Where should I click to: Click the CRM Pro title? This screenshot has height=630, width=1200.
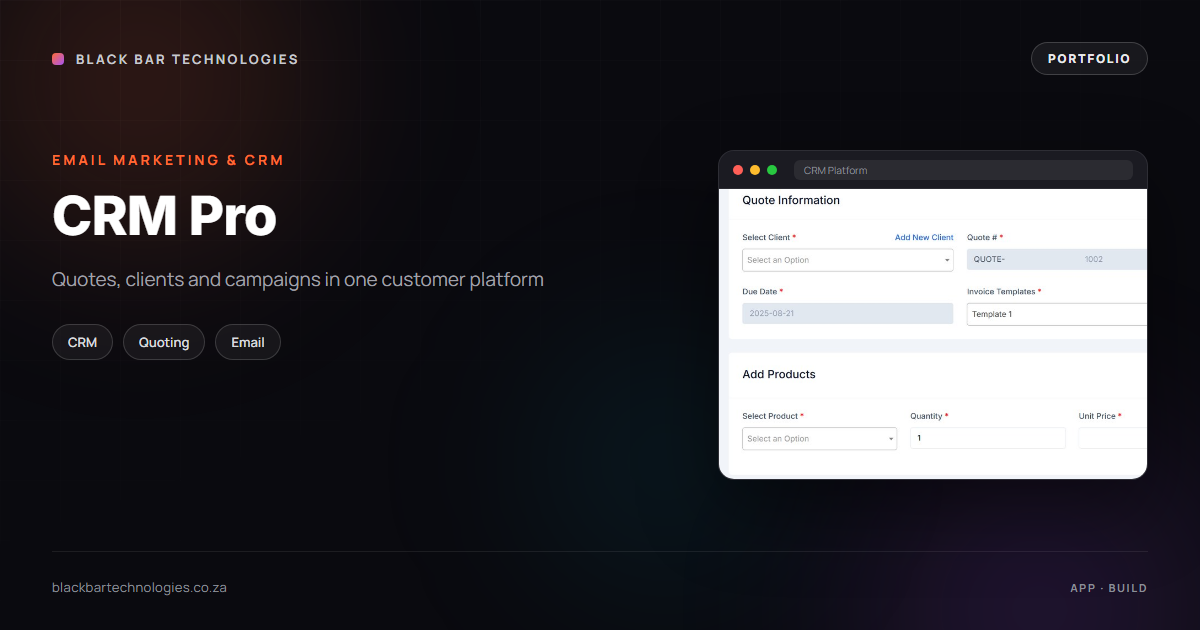point(164,216)
